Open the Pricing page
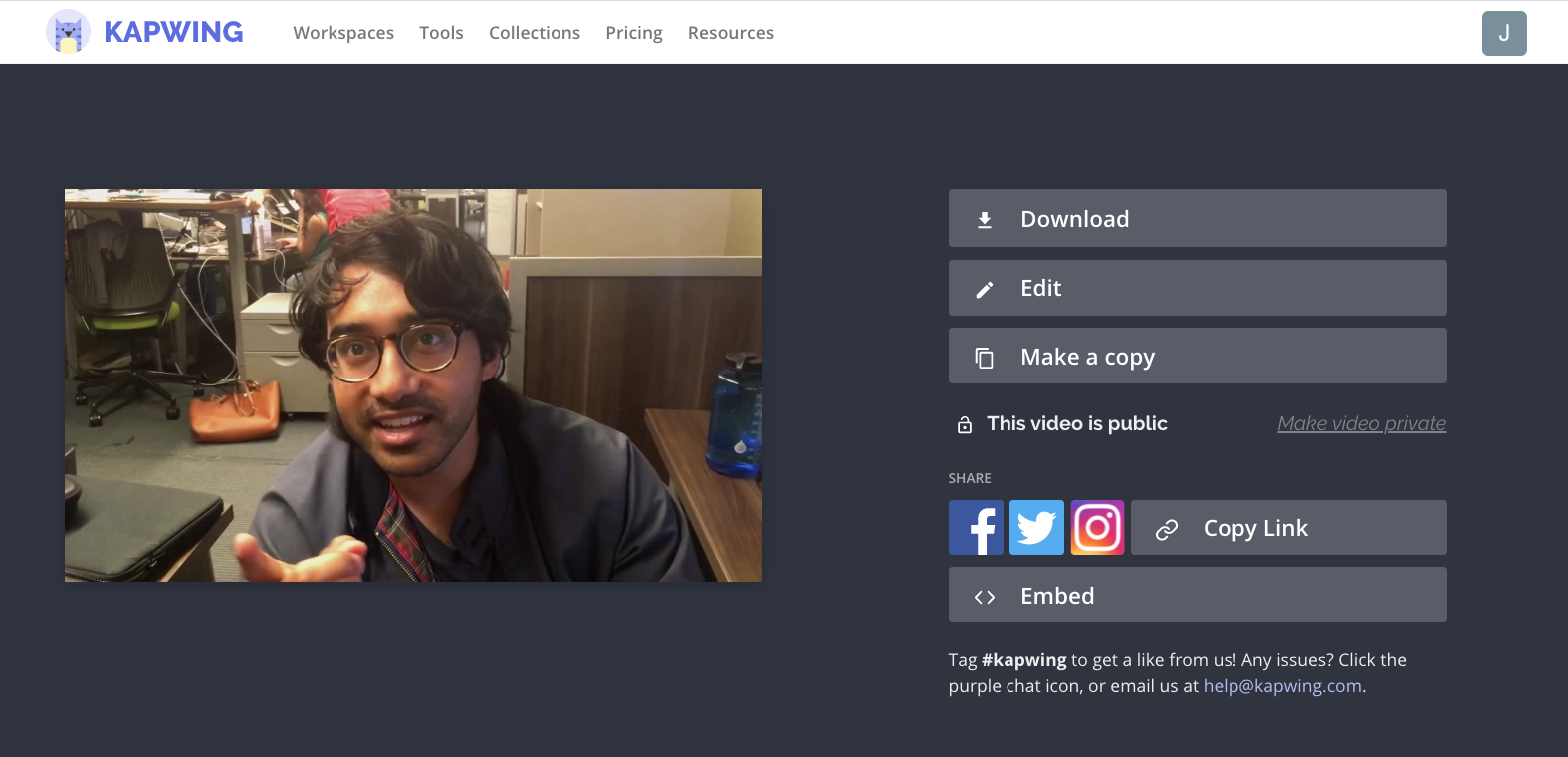 [x=634, y=33]
